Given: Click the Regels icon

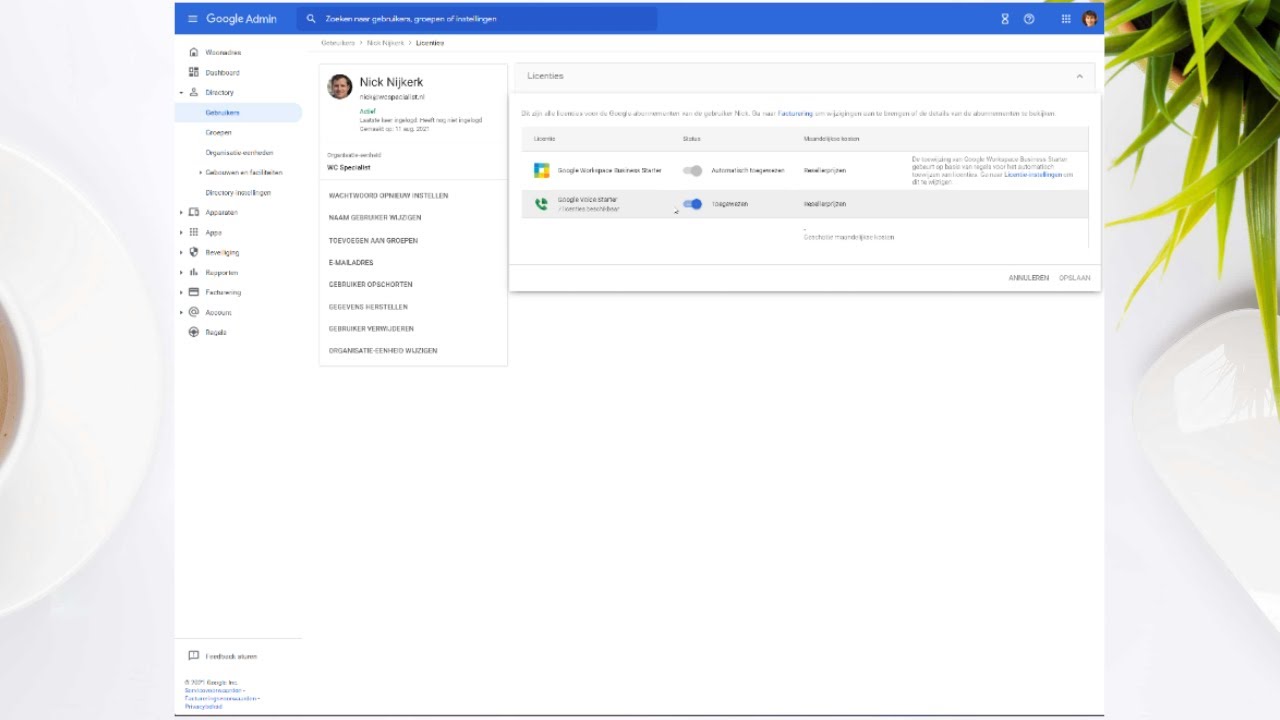Looking at the screenshot, I should pyautogui.click(x=194, y=332).
